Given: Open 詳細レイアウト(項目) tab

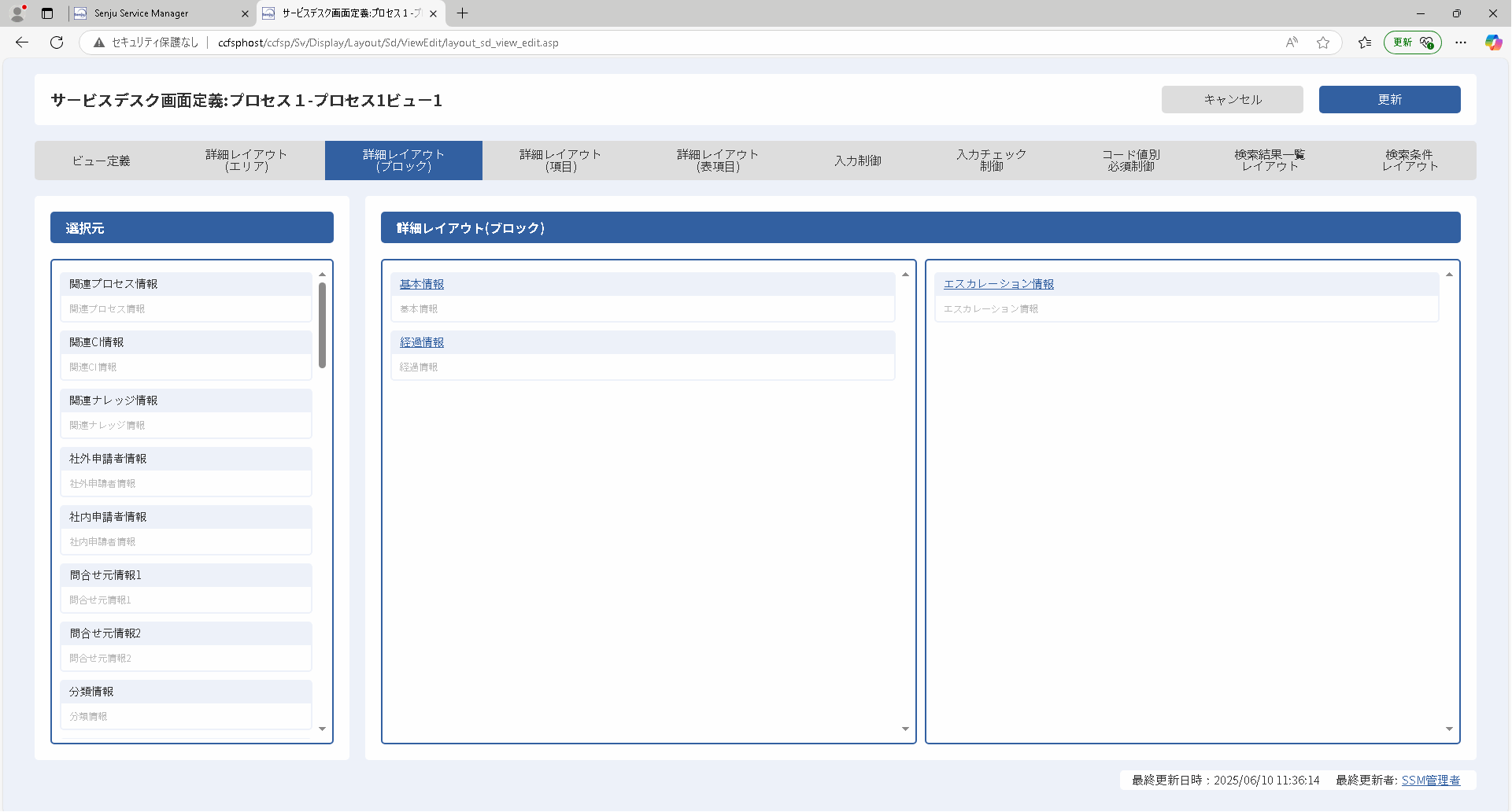Looking at the screenshot, I should (x=561, y=161).
